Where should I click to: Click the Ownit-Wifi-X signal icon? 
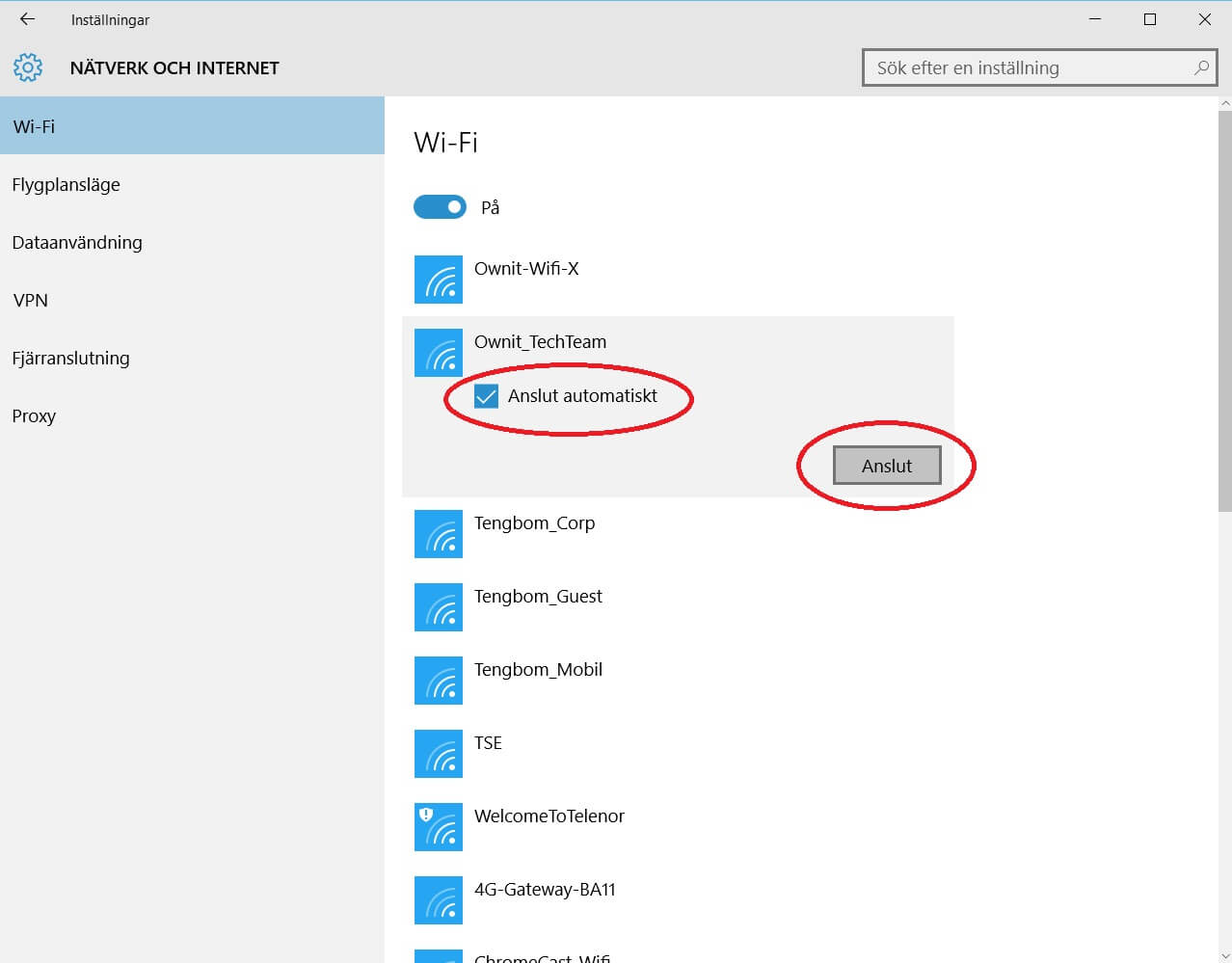tap(439, 280)
